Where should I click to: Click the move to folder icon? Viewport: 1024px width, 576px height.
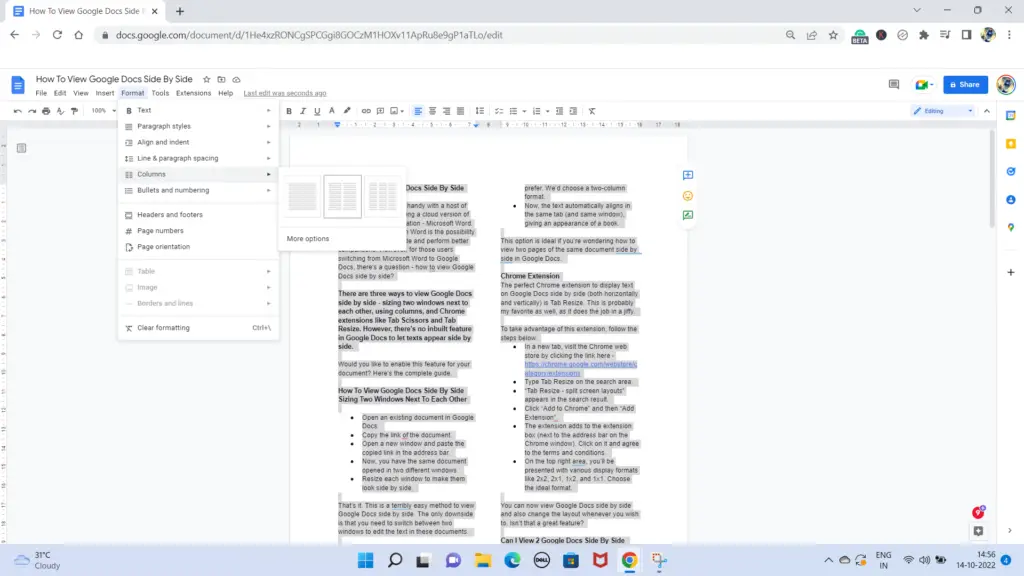(221, 79)
